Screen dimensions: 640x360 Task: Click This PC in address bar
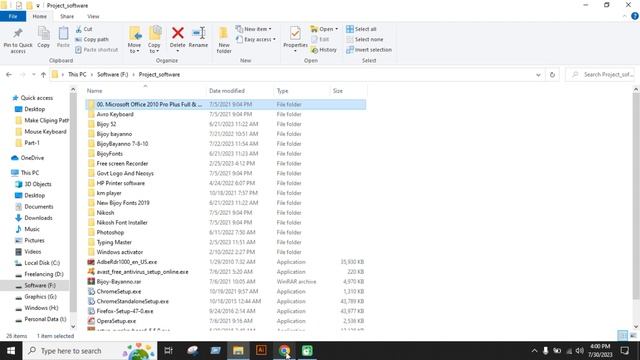tap(77, 75)
